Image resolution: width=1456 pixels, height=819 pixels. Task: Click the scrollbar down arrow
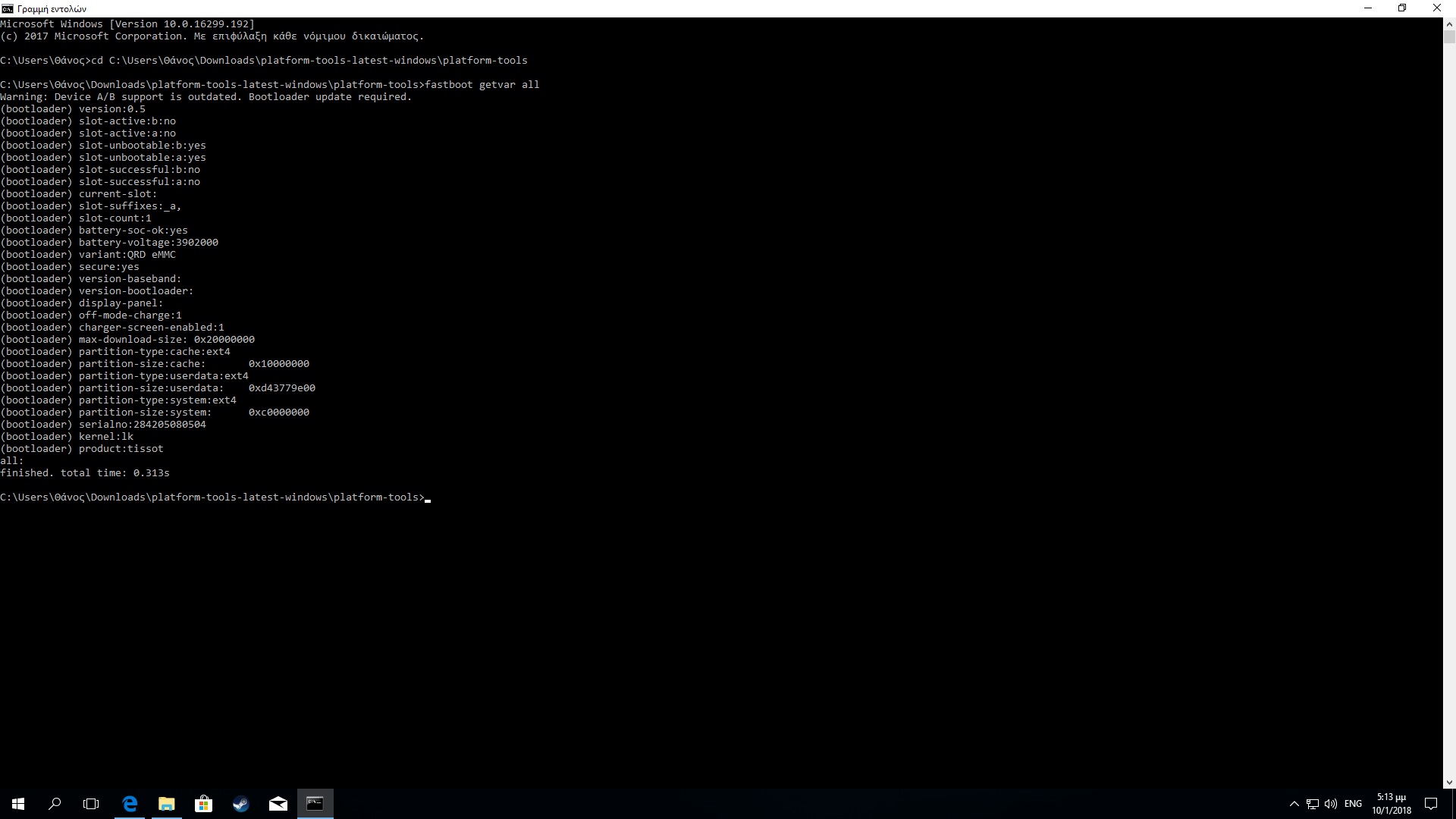point(1449,782)
